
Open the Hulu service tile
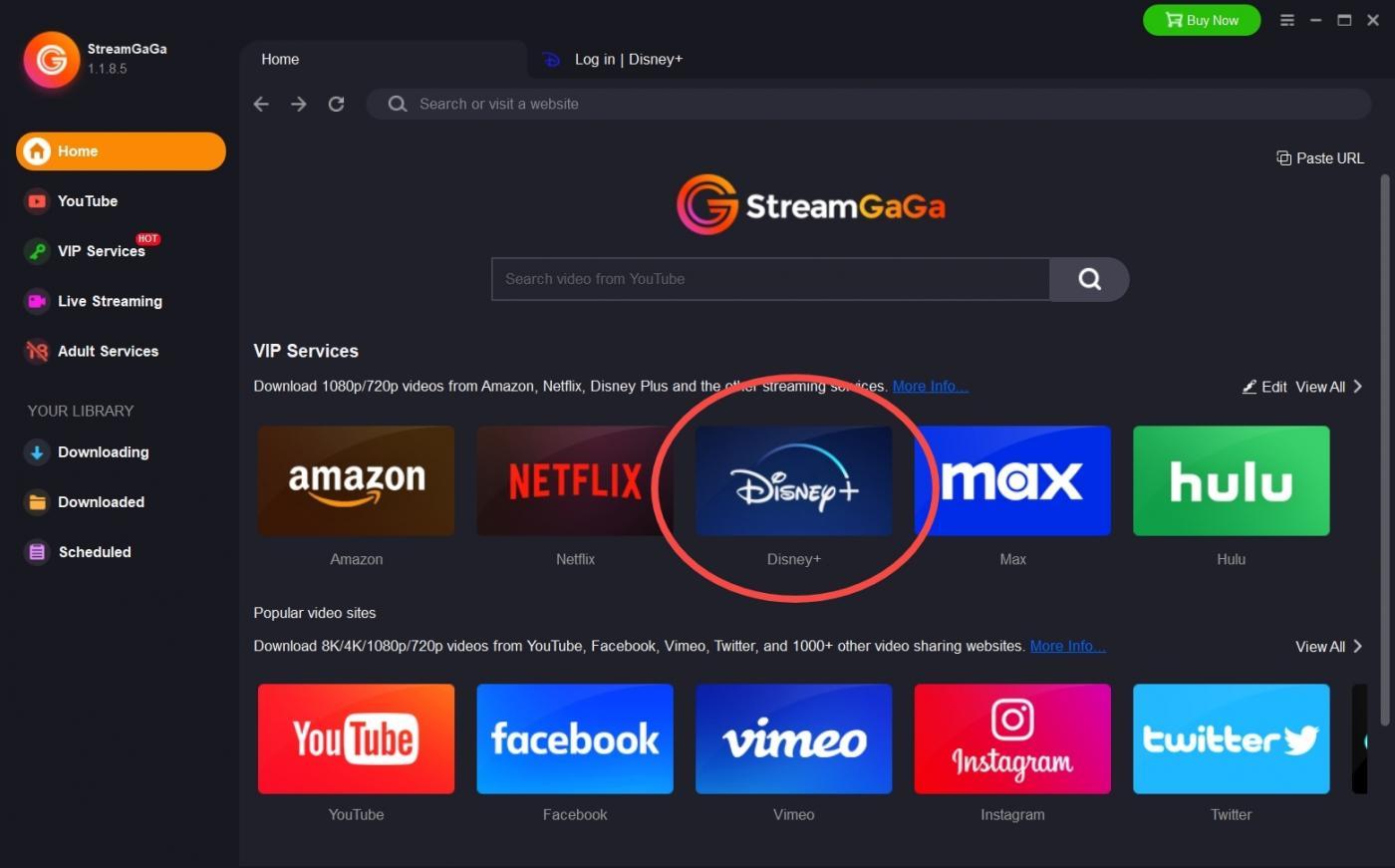[1232, 481]
